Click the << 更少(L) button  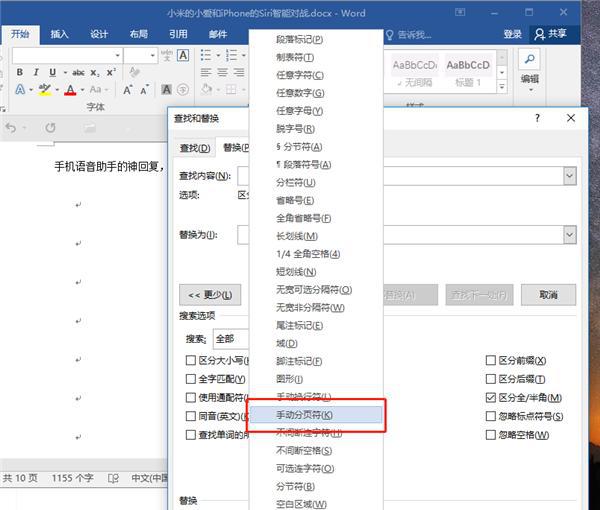coord(210,295)
